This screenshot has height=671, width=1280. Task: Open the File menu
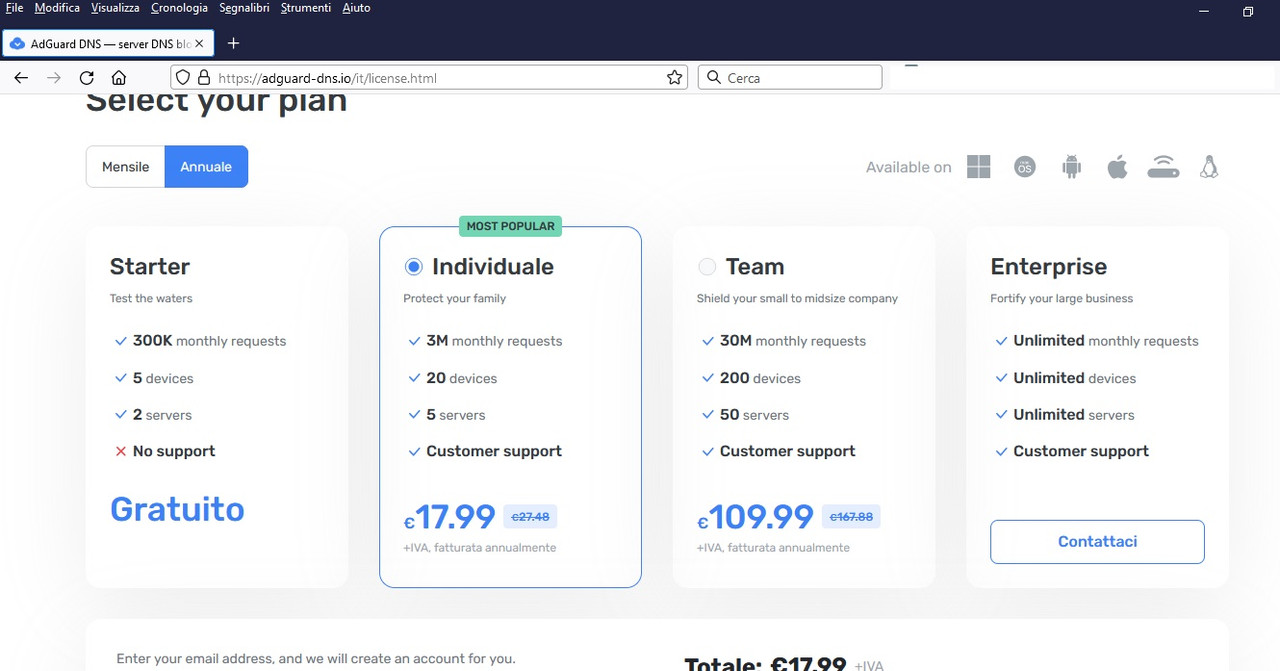coord(14,8)
